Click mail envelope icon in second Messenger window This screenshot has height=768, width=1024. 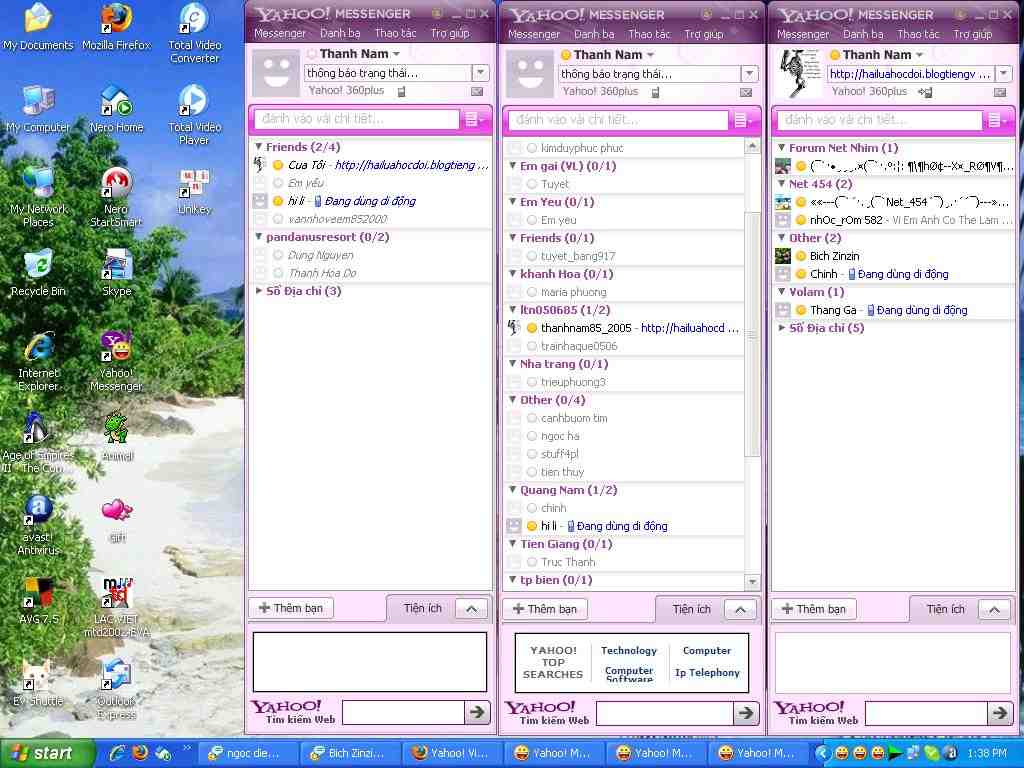pos(746,92)
